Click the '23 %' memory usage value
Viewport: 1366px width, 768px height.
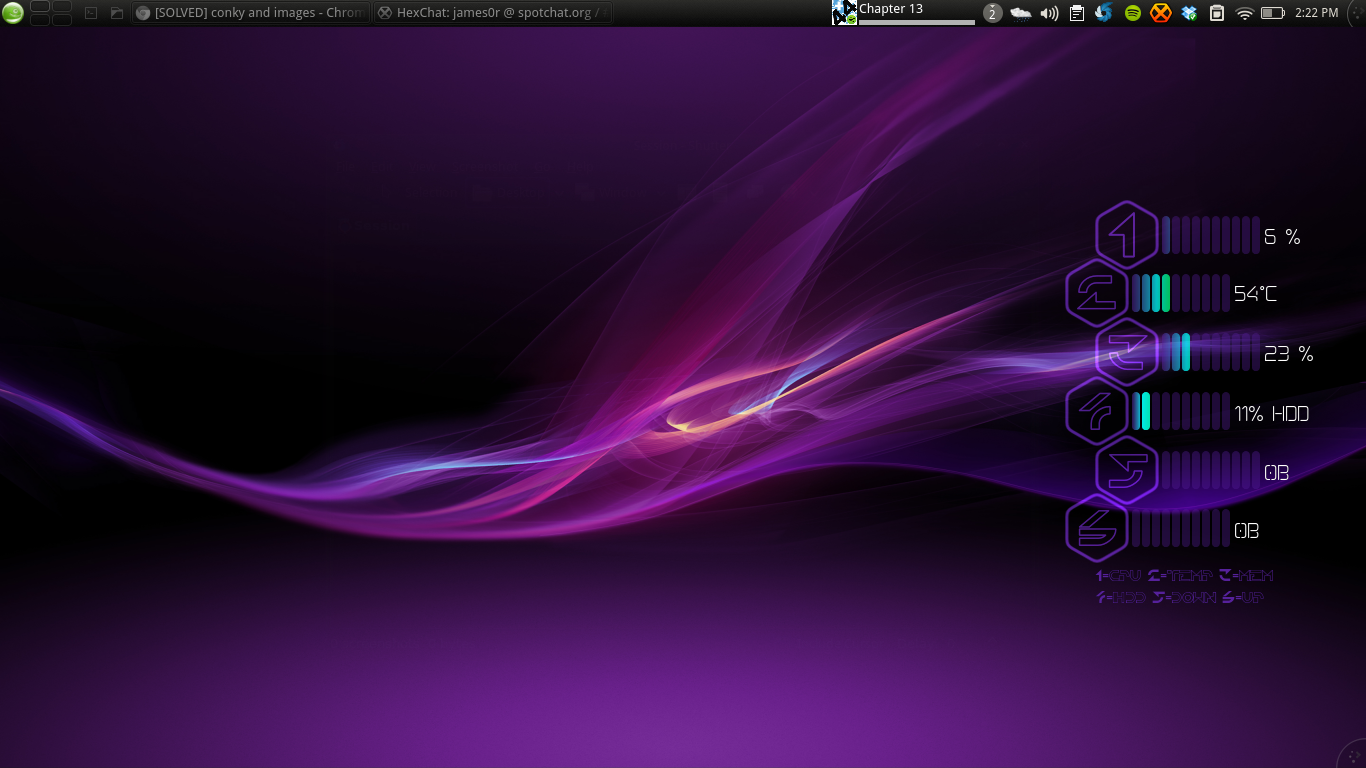[1289, 354]
